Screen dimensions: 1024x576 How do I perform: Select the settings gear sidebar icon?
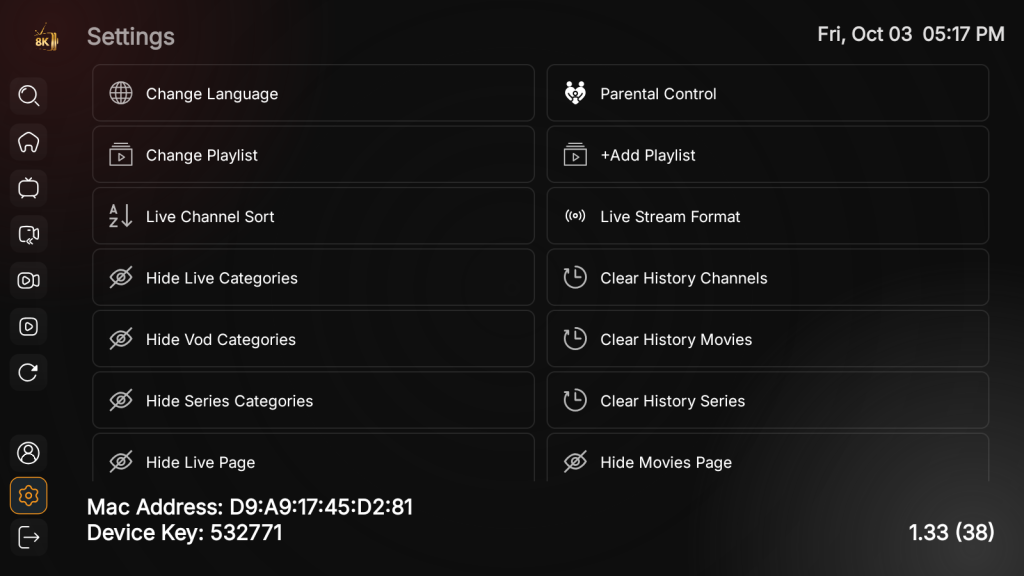[29, 495]
